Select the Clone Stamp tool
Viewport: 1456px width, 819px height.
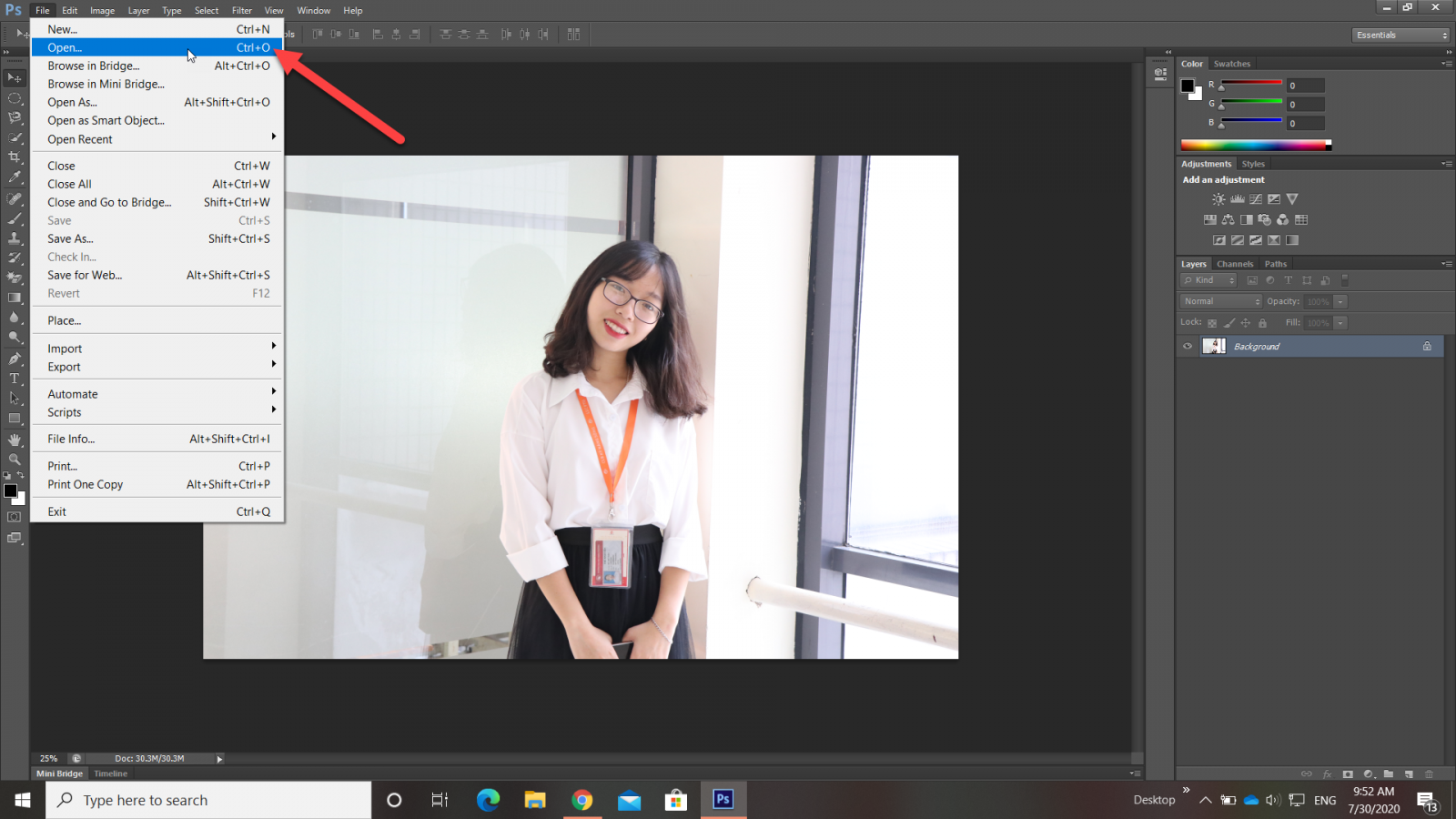pos(15,238)
